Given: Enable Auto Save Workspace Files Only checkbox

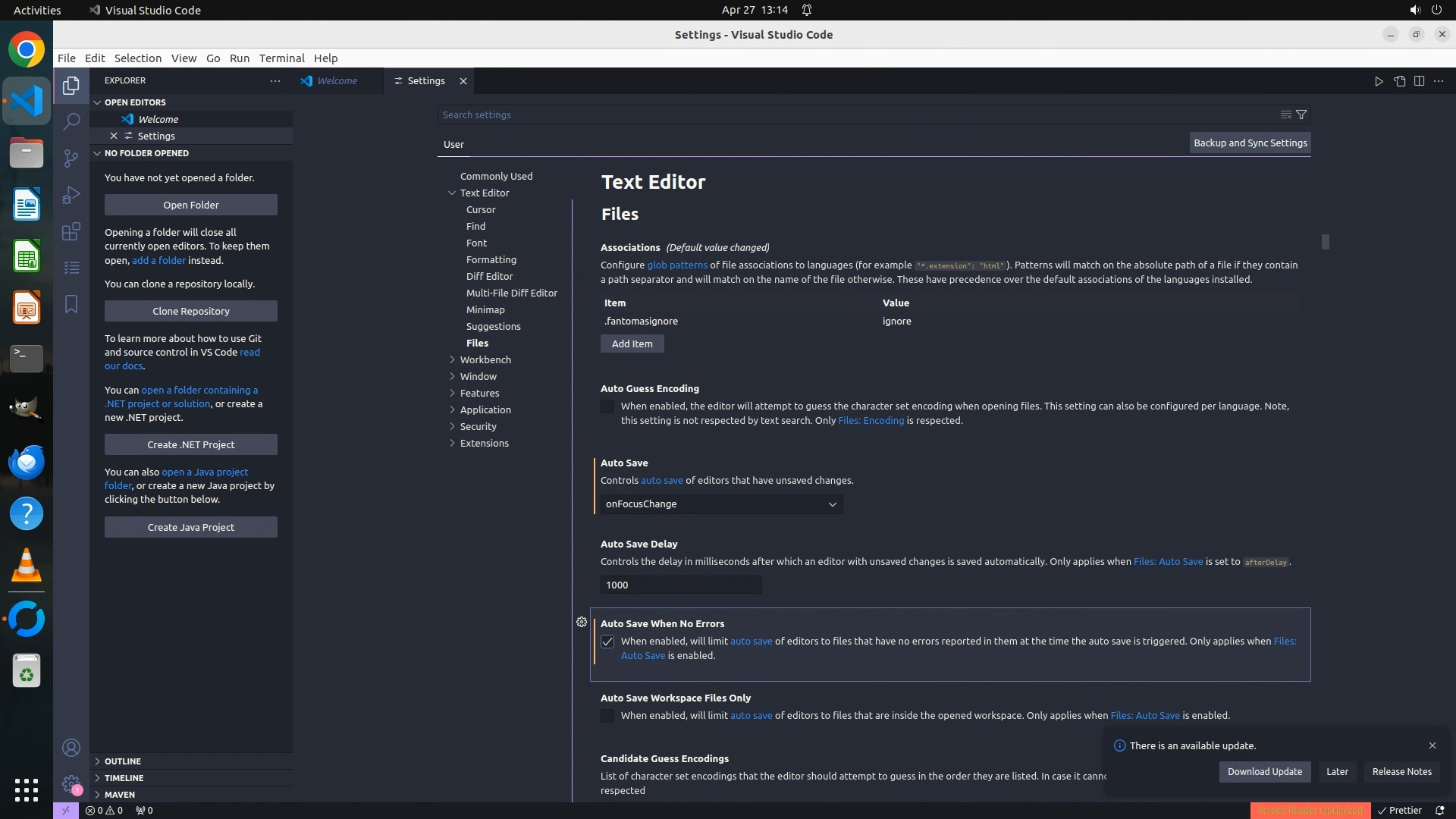Looking at the screenshot, I should click(607, 716).
